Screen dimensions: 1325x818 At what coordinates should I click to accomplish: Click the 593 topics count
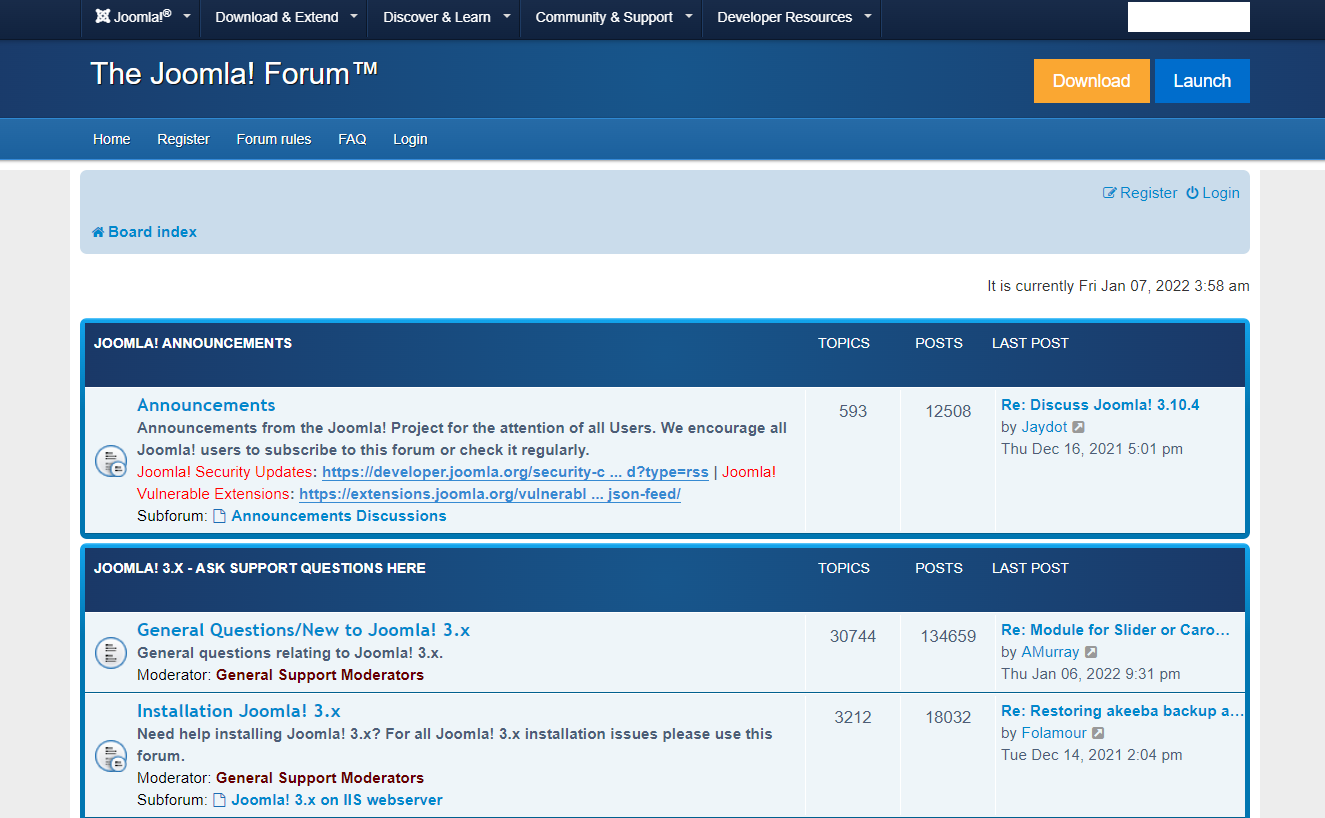pyautogui.click(x=853, y=411)
